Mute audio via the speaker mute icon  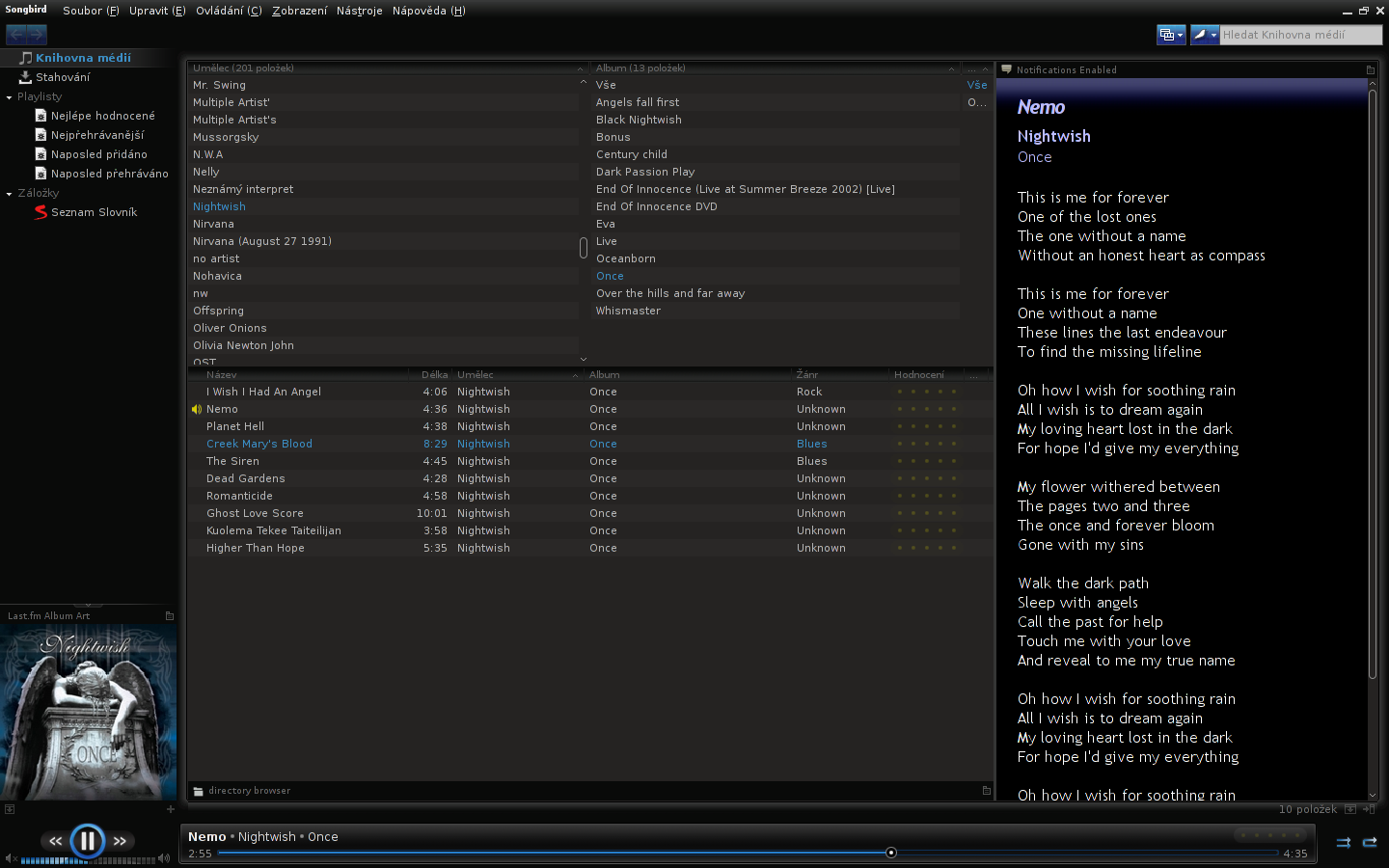(11, 858)
